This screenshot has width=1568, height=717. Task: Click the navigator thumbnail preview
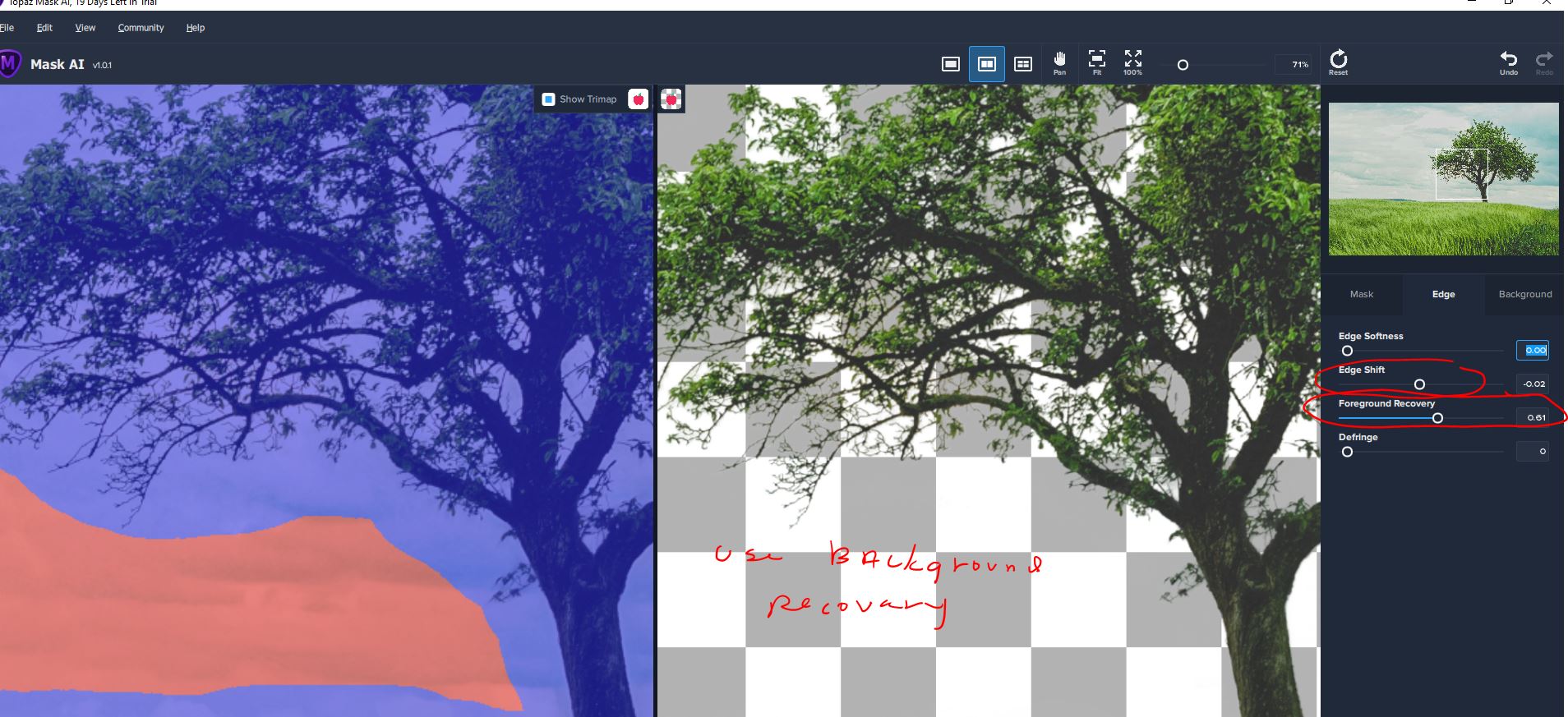pos(1443,179)
